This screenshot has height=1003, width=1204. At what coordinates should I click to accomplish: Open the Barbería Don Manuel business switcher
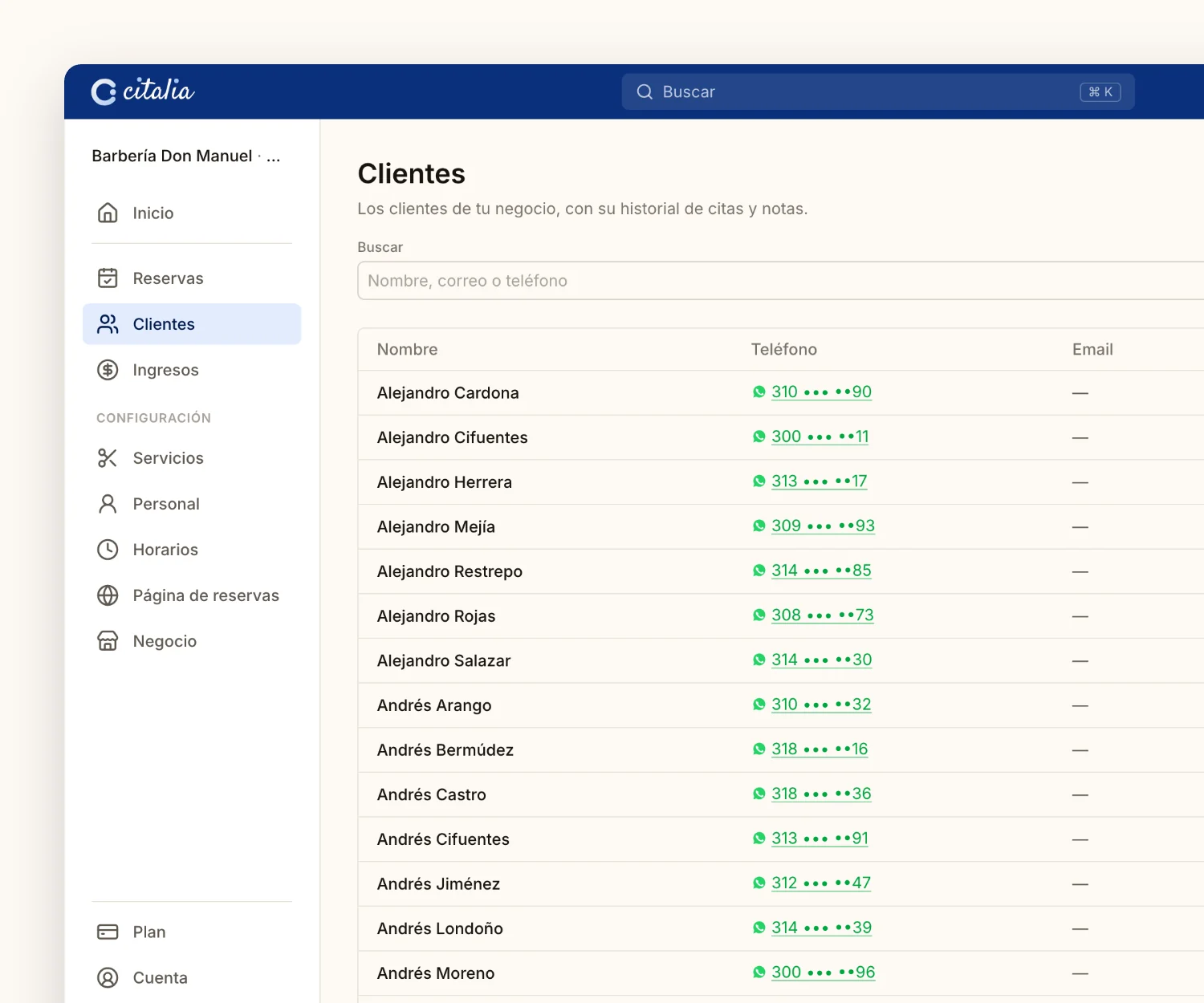point(186,156)
